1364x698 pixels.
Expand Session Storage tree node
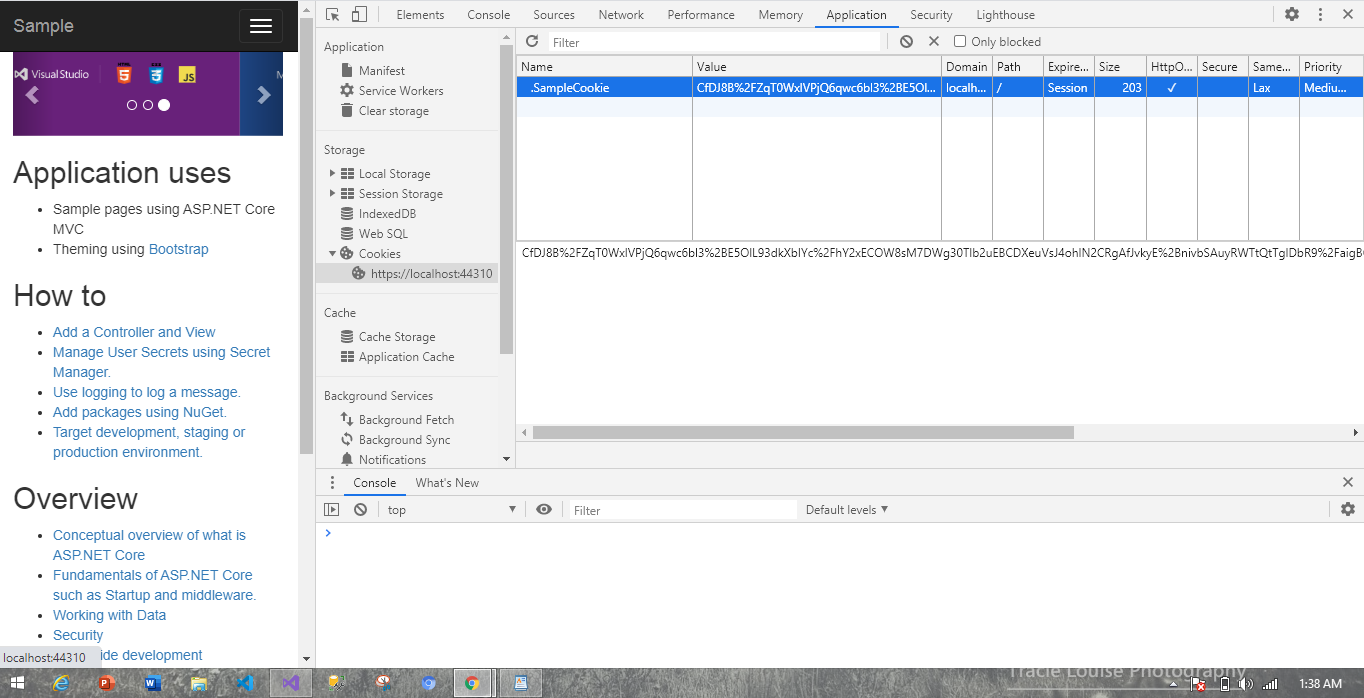coord(333,194)
